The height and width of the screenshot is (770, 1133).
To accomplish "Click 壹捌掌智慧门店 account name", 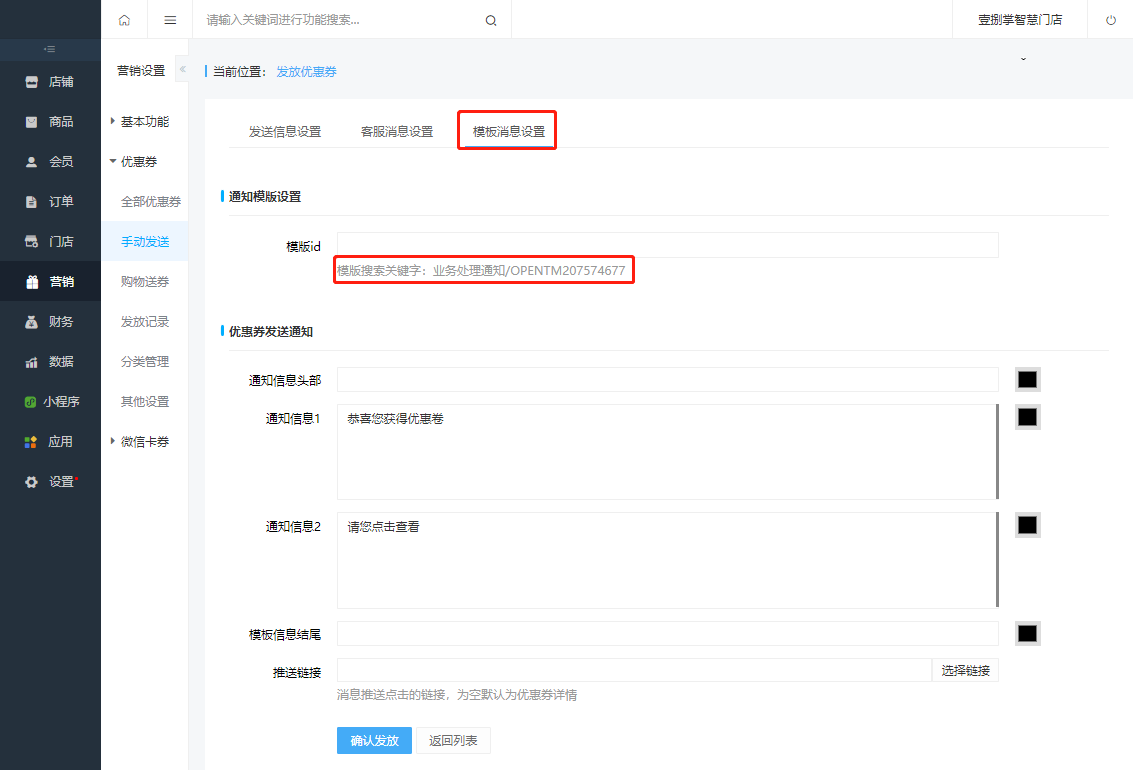I will (x=1020, y=20).
